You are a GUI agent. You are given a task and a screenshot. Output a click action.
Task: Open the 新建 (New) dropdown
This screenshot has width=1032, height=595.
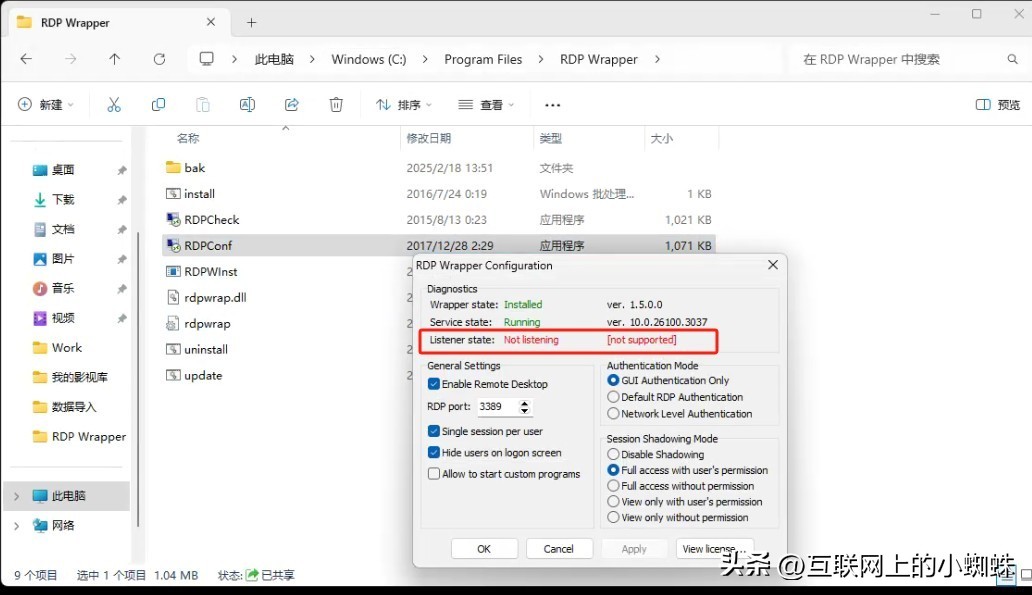[45, 105]
